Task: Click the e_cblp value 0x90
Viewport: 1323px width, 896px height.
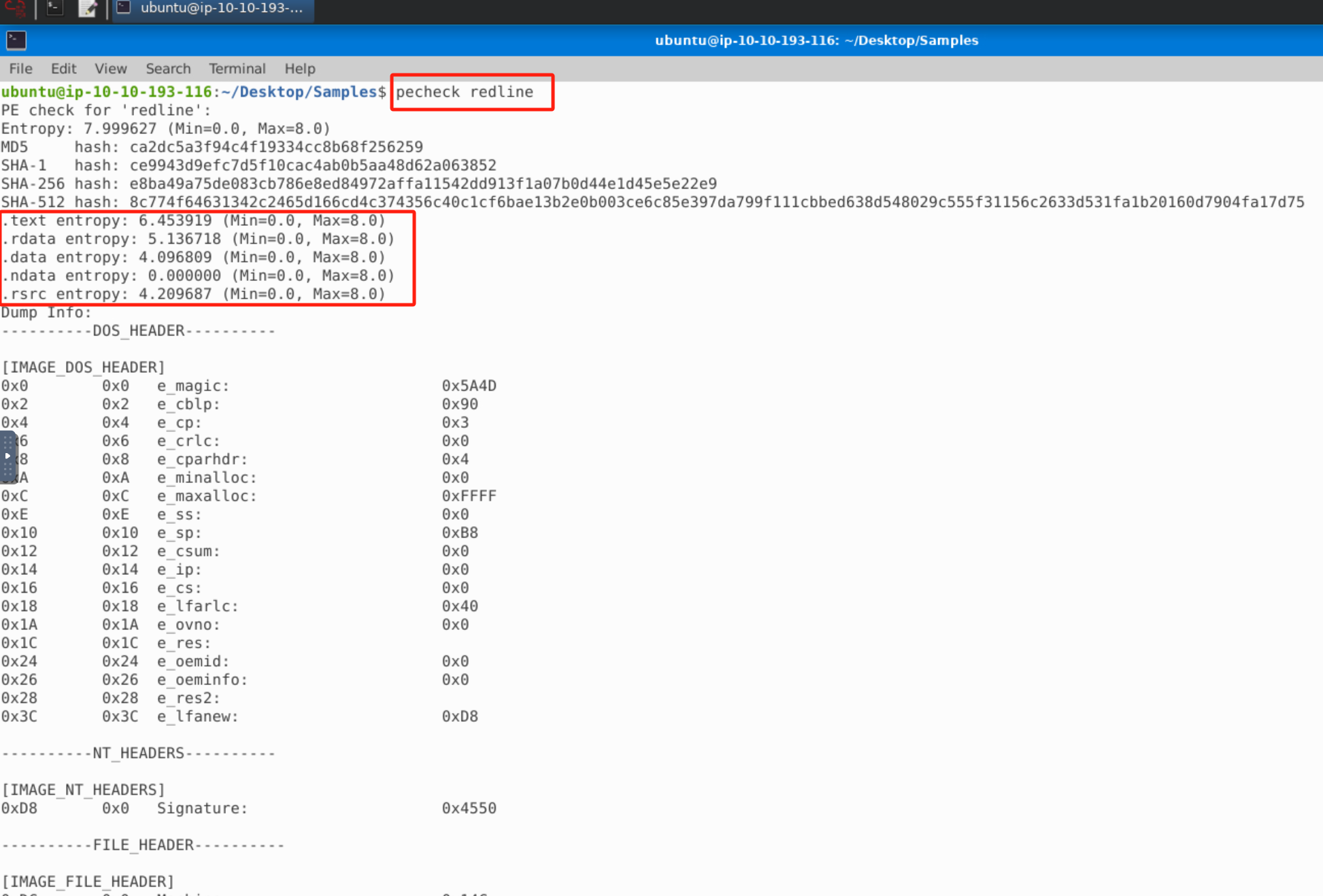Action: pyautogui.click(x=460, y=404)
